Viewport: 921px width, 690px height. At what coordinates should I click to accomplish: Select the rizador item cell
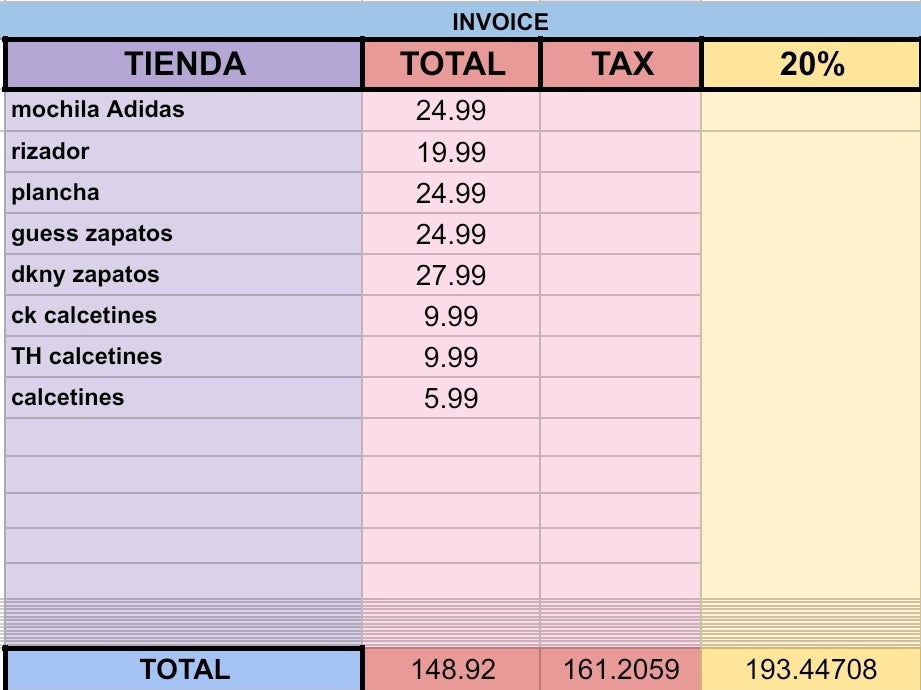184,152
